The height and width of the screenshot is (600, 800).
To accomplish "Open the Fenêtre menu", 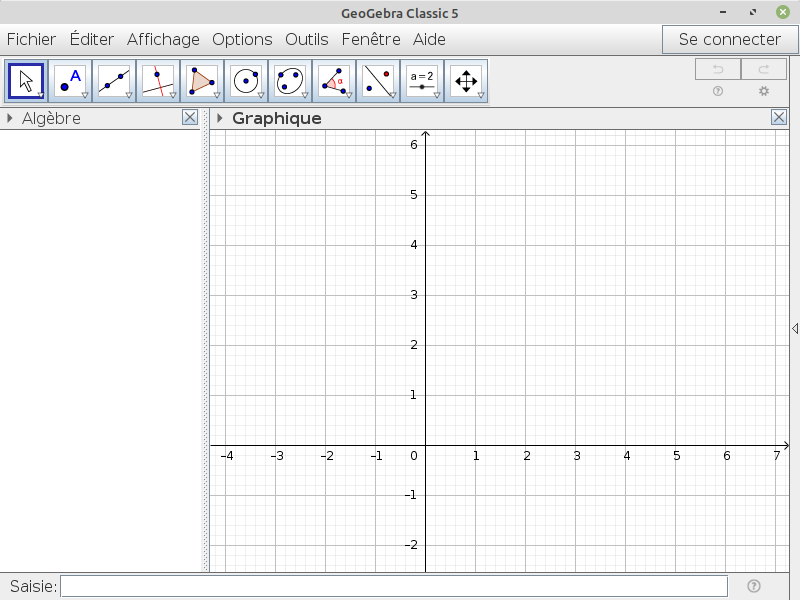I will [371, 39].
